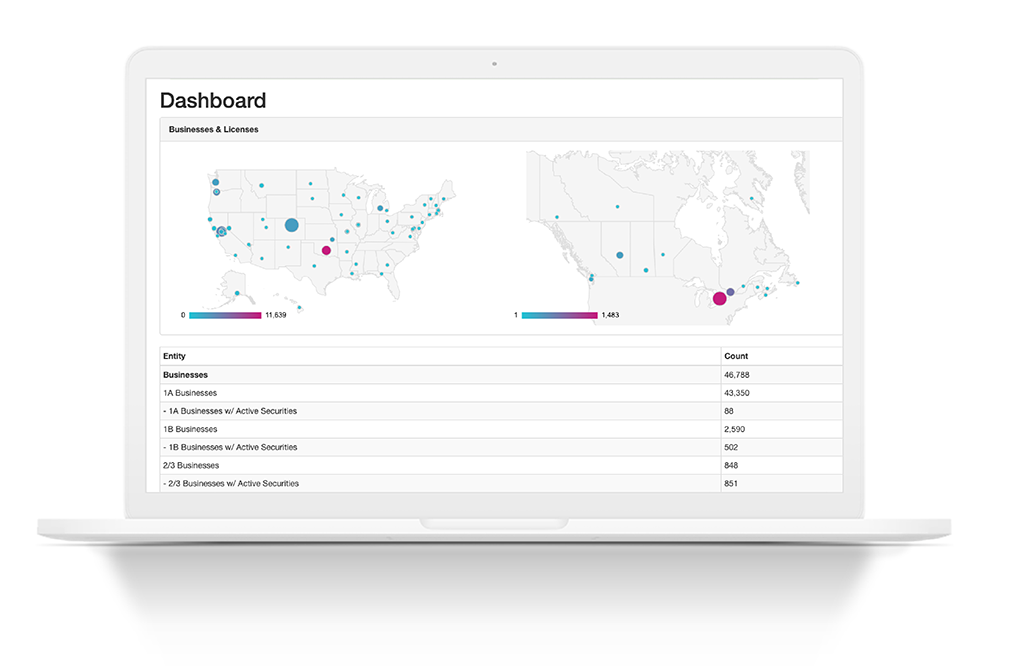
Task: Select the Businesses table row label
Action: pos(185,375)
